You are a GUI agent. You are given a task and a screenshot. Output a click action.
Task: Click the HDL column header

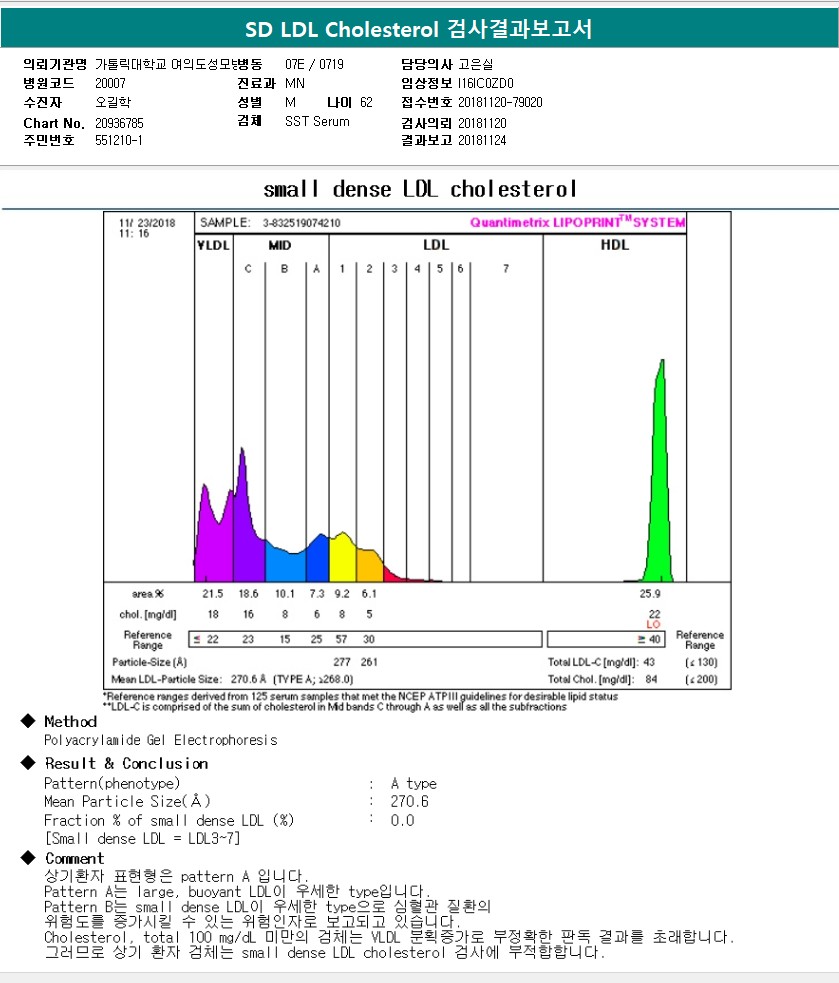[x=615, y=245]
